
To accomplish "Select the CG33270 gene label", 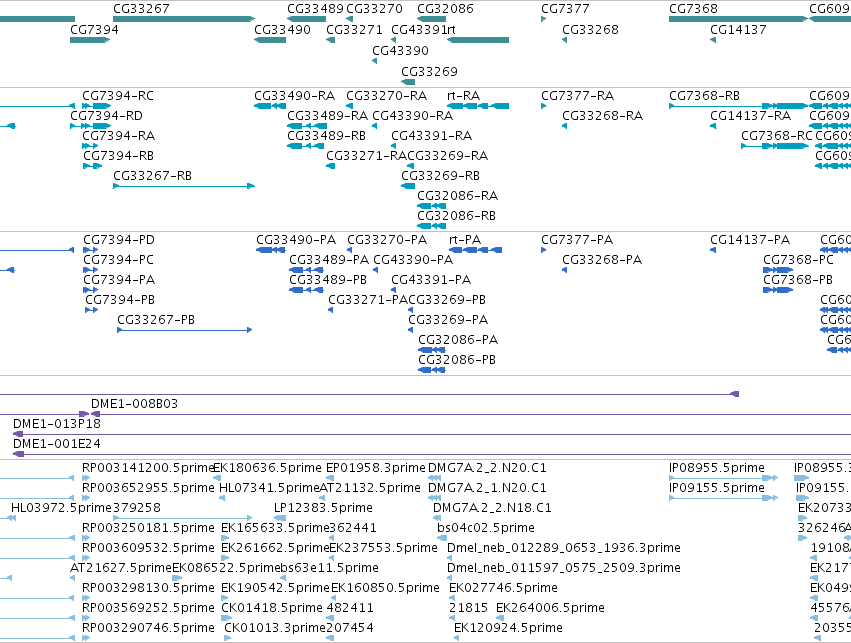I will click(374, 9).
